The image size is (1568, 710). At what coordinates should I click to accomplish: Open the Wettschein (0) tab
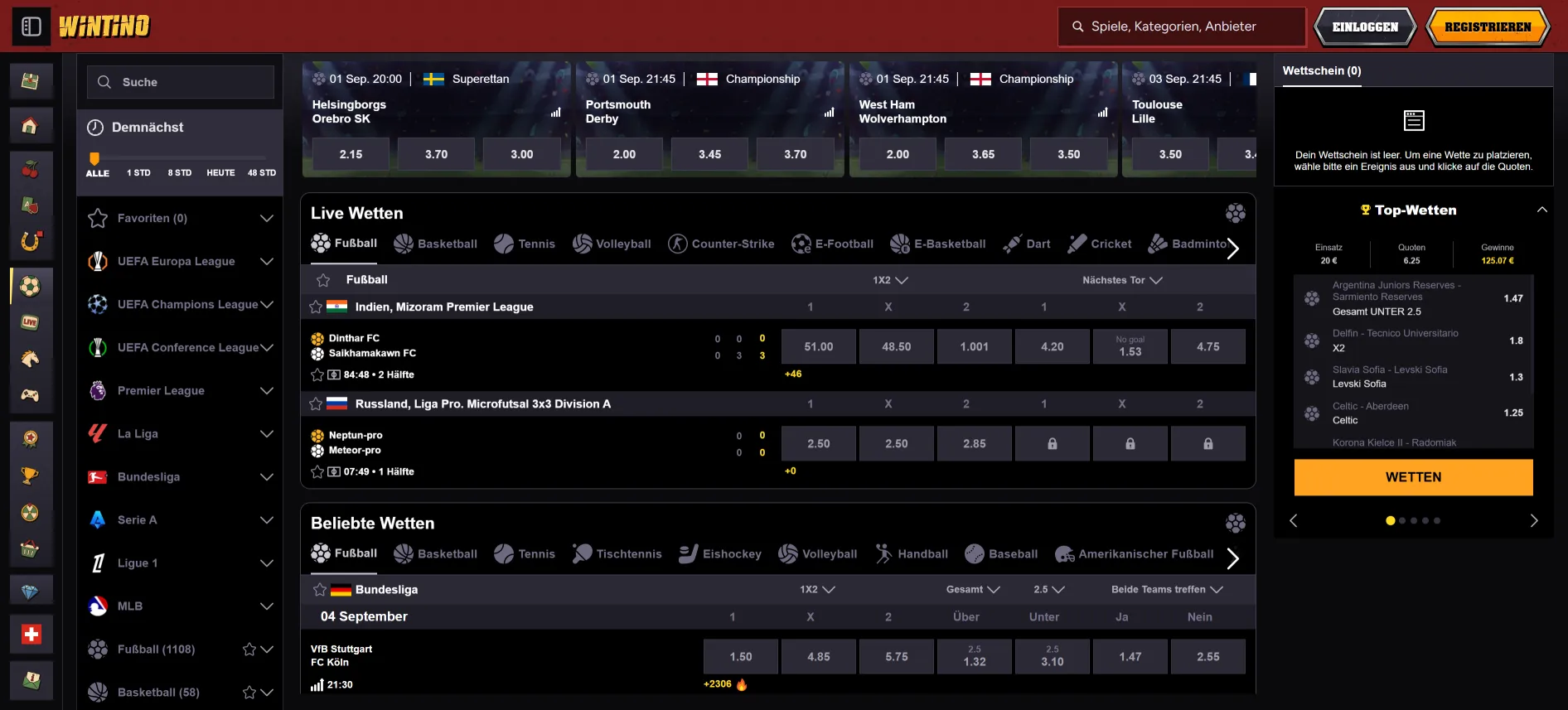click(1322, 70)
